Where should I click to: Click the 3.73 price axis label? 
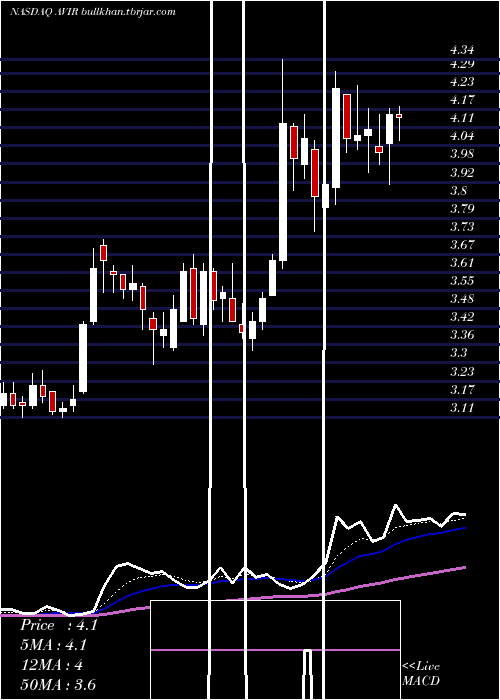click(x=462, y=226)
